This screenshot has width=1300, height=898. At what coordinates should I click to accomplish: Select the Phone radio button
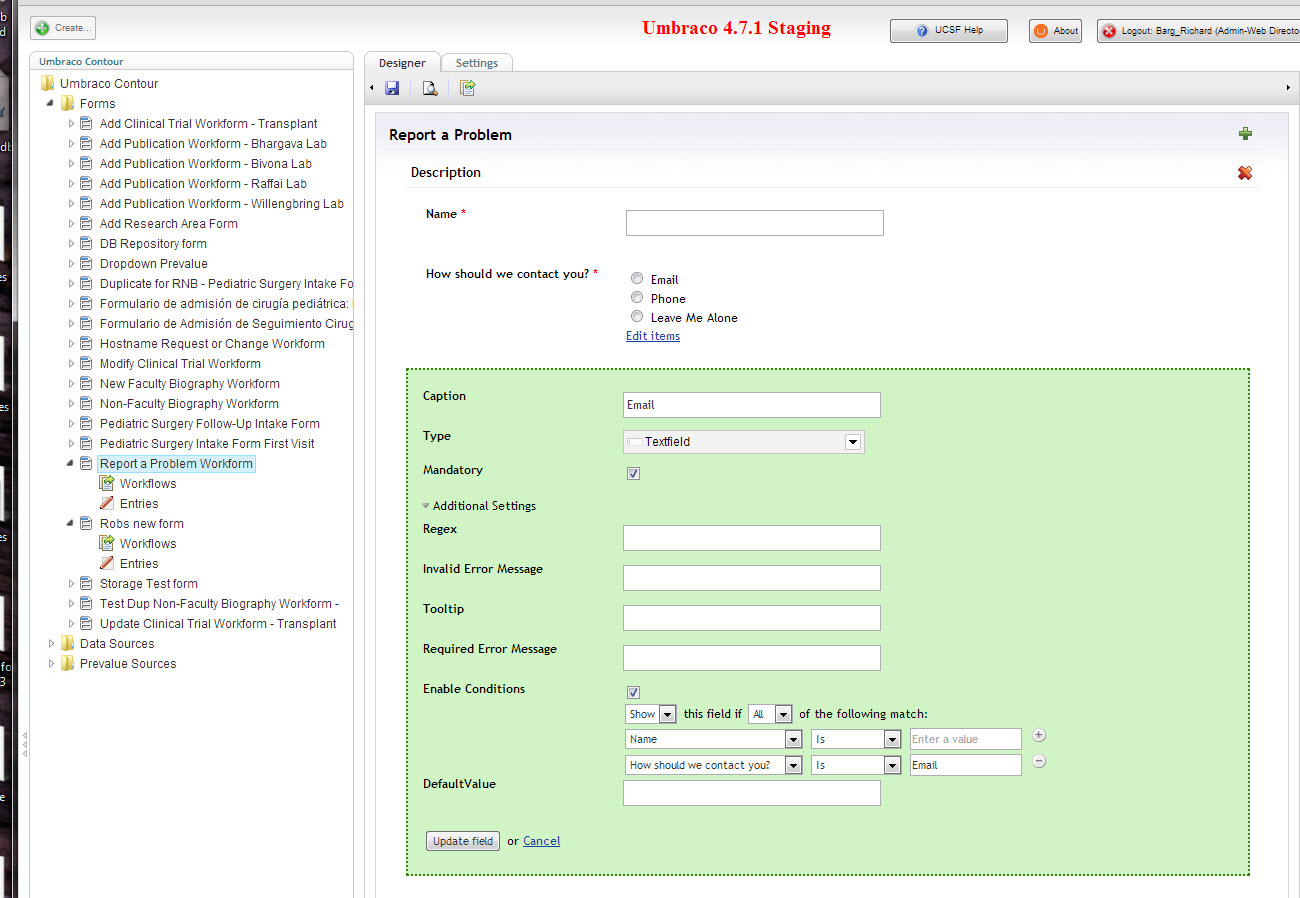pos(637,298)
